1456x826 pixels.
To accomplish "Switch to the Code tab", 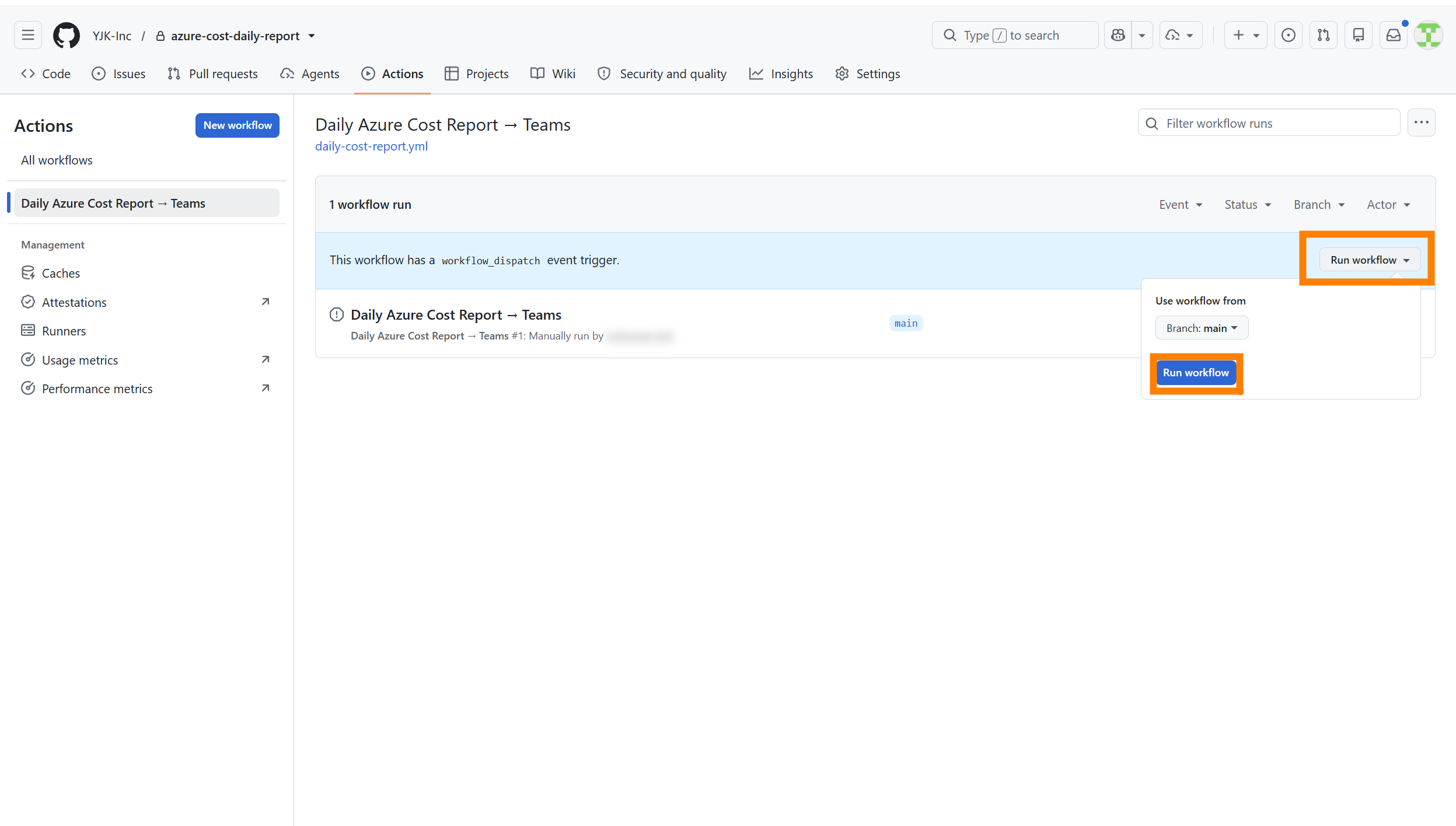I will click(46, 74).
